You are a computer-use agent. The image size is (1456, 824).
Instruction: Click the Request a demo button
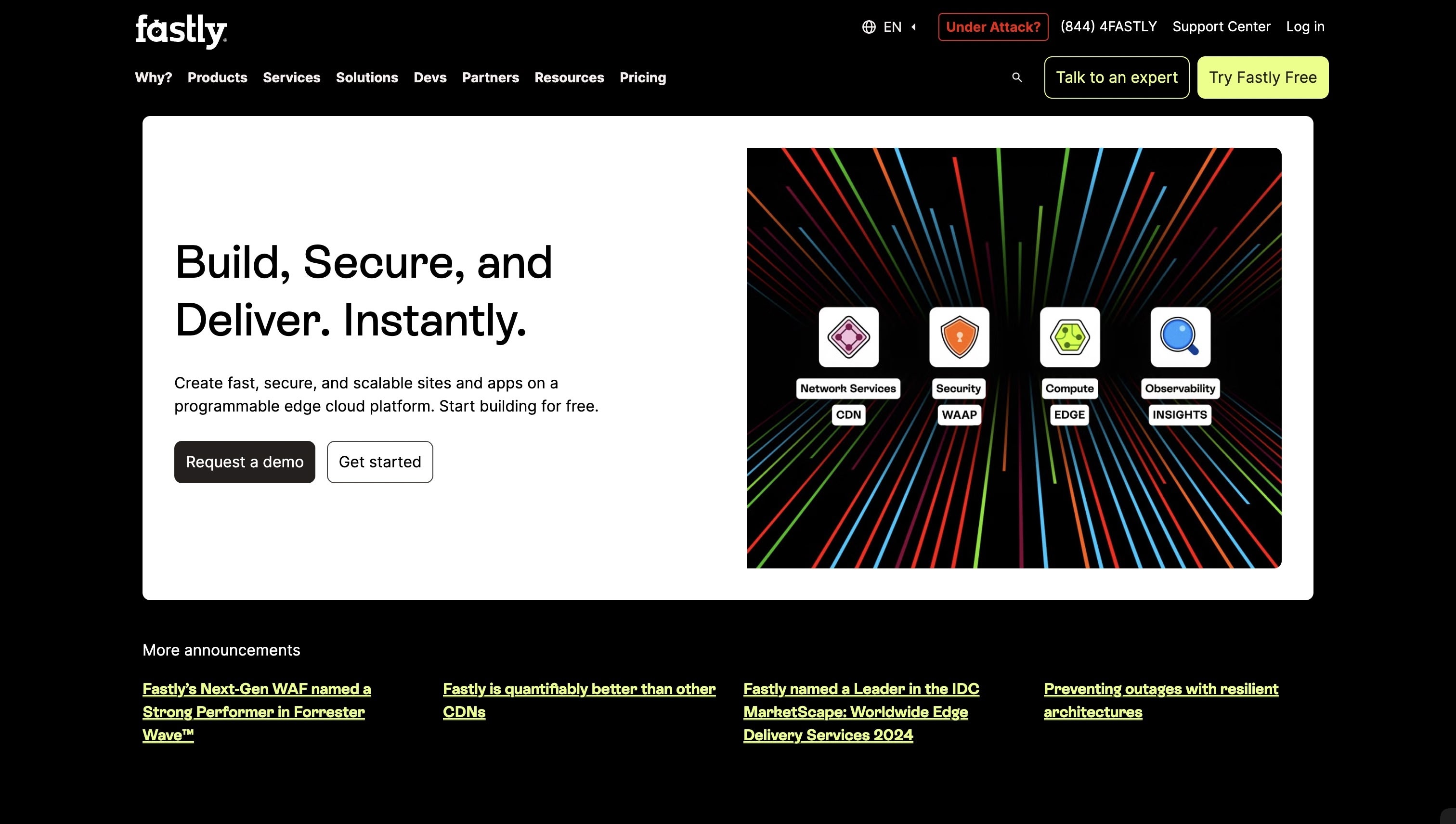(x=245, y=462)
